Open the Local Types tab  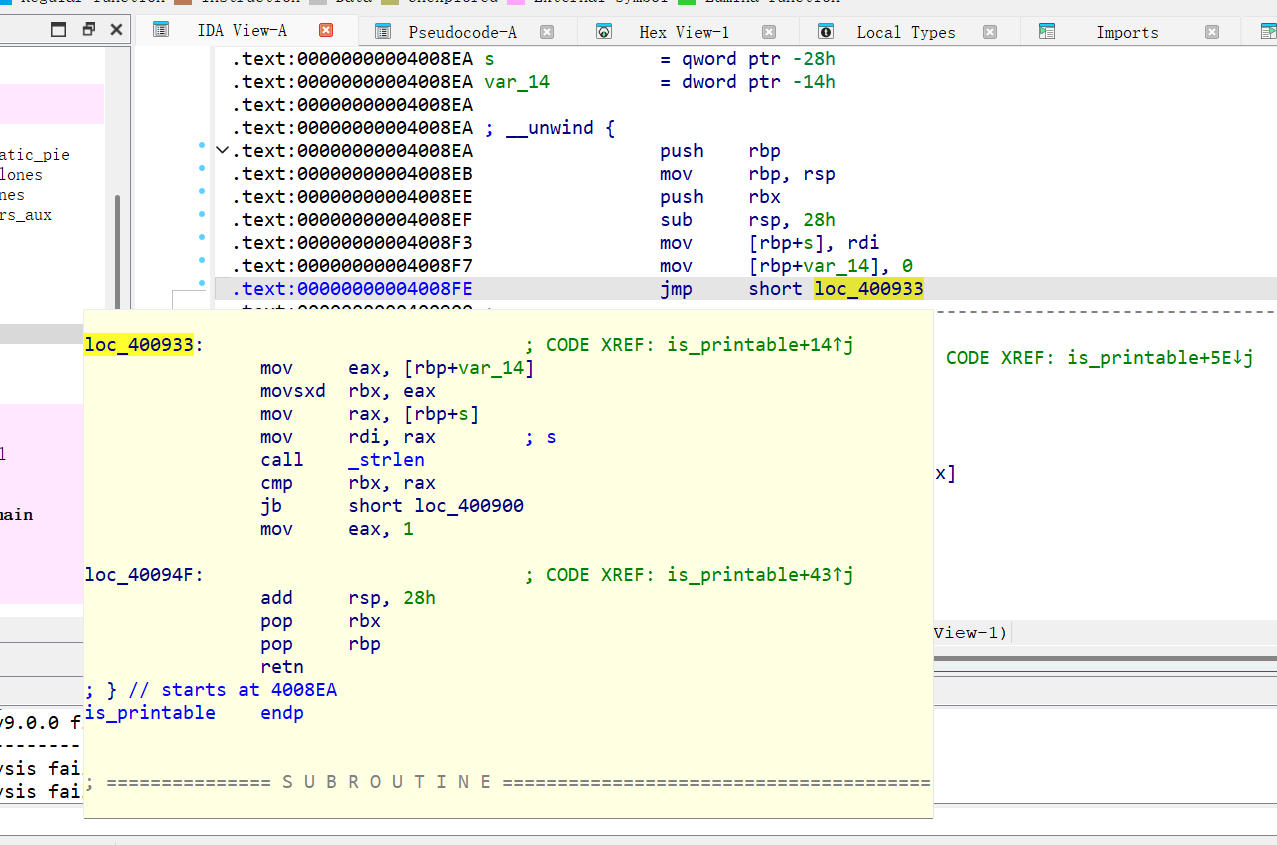pyautogui.click(x=905, y=32)
